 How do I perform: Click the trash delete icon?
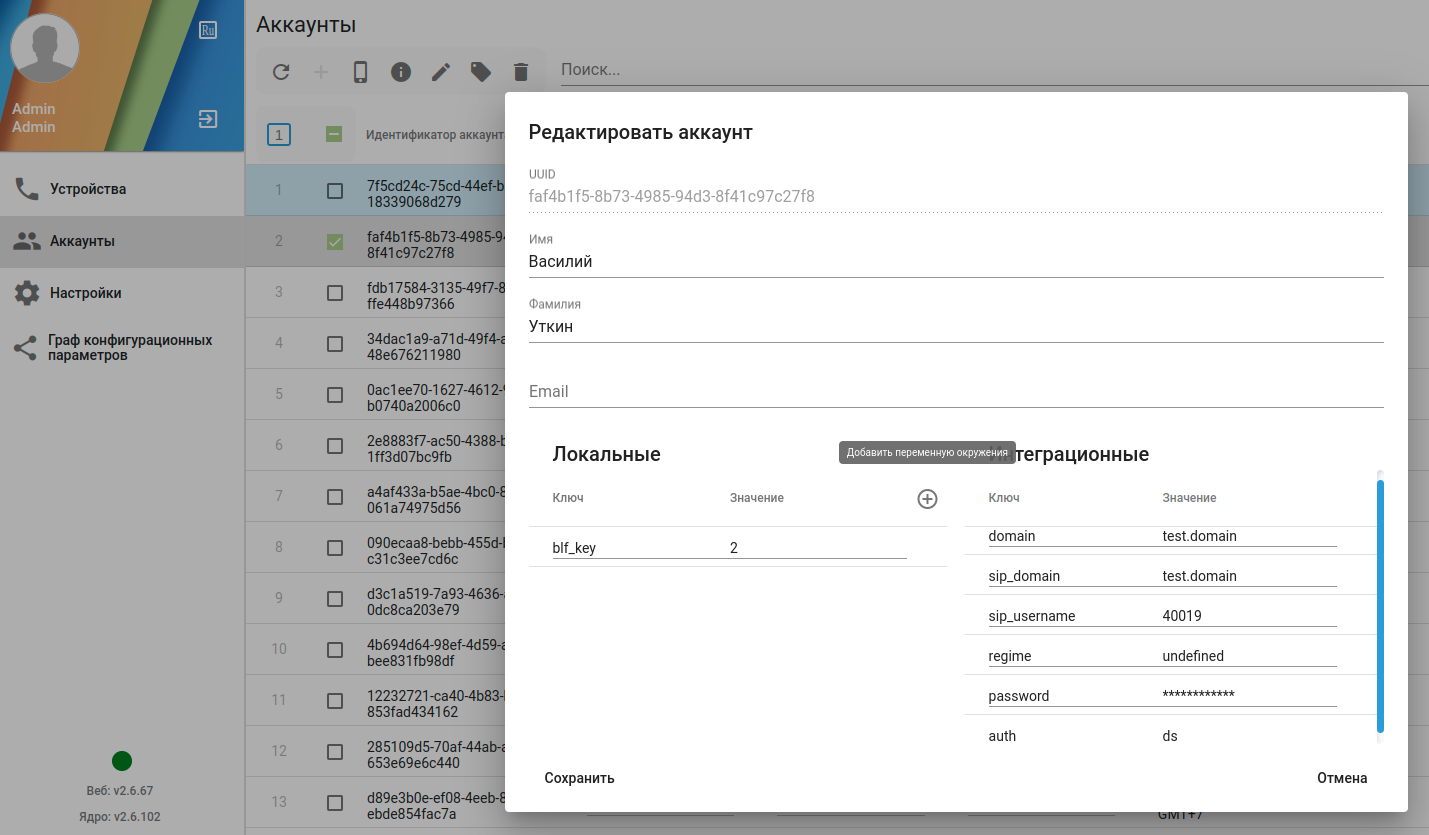coord(520,72)
